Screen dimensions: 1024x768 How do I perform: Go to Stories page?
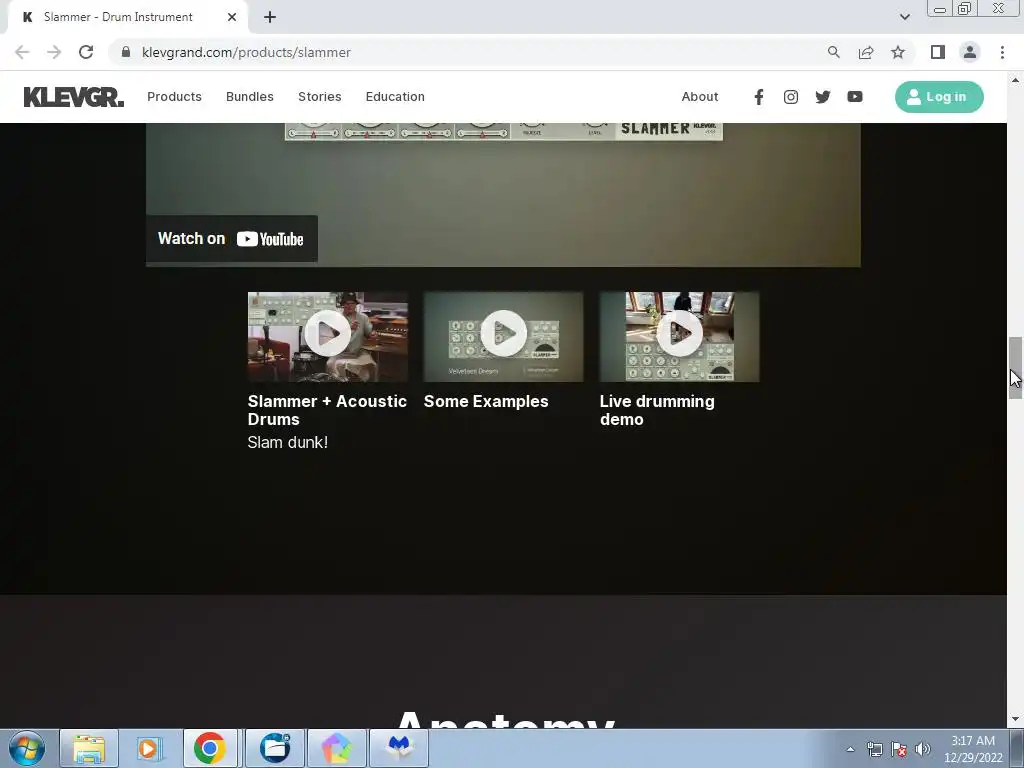(319, 97)
